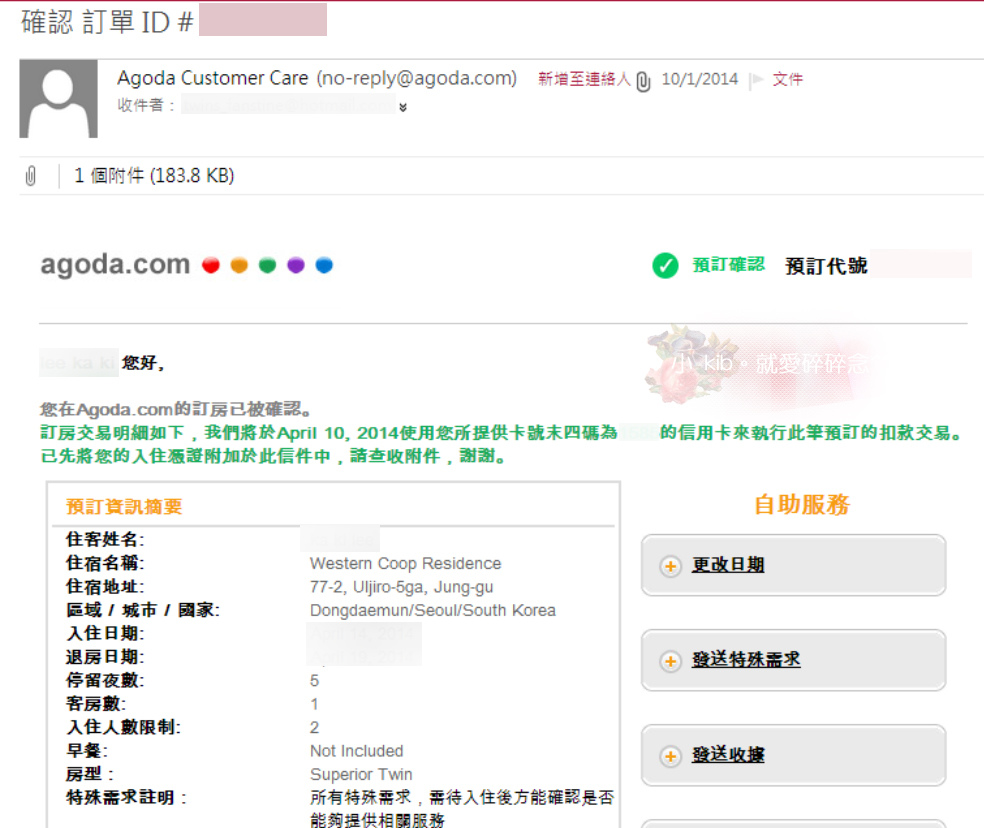Expand recipient details with the double chevron

point(403,107)
